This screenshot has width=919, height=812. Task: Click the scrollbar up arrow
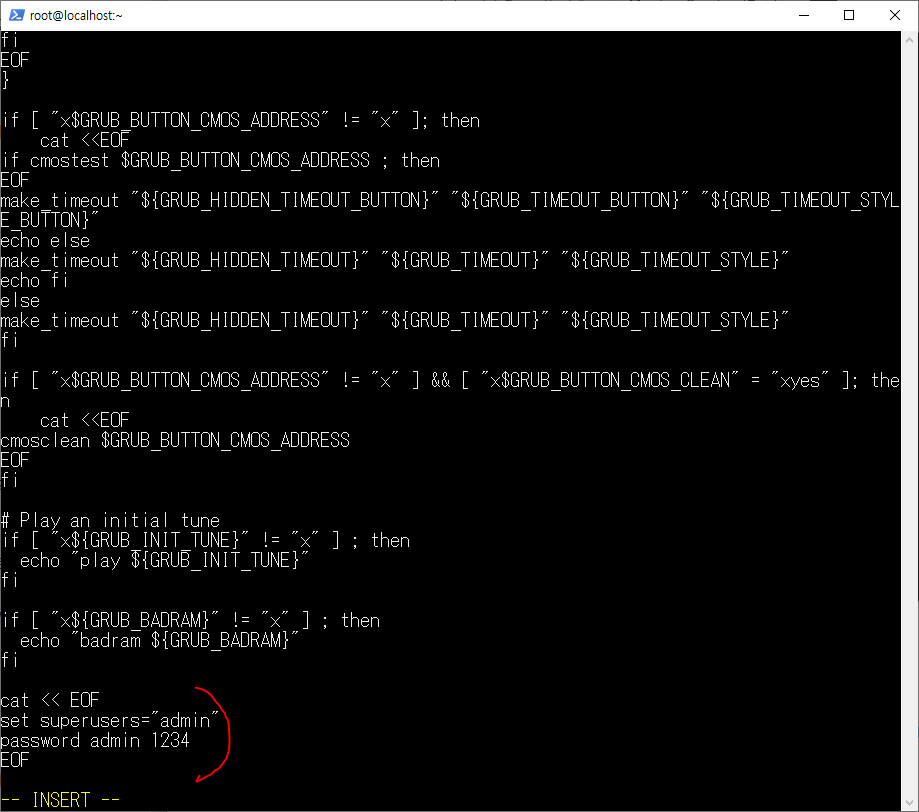tap(909, 40)
